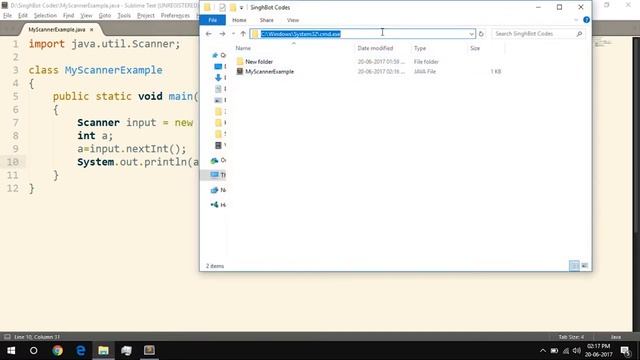Open Java syntax selector in status bar
The width and height of the screenshot is (640, 360).
(616, 337)
